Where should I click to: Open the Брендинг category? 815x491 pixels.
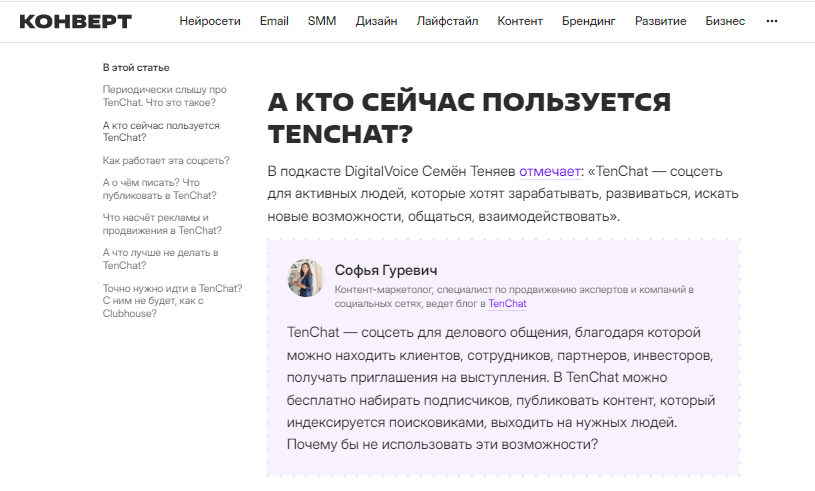(x=588, y=21)
